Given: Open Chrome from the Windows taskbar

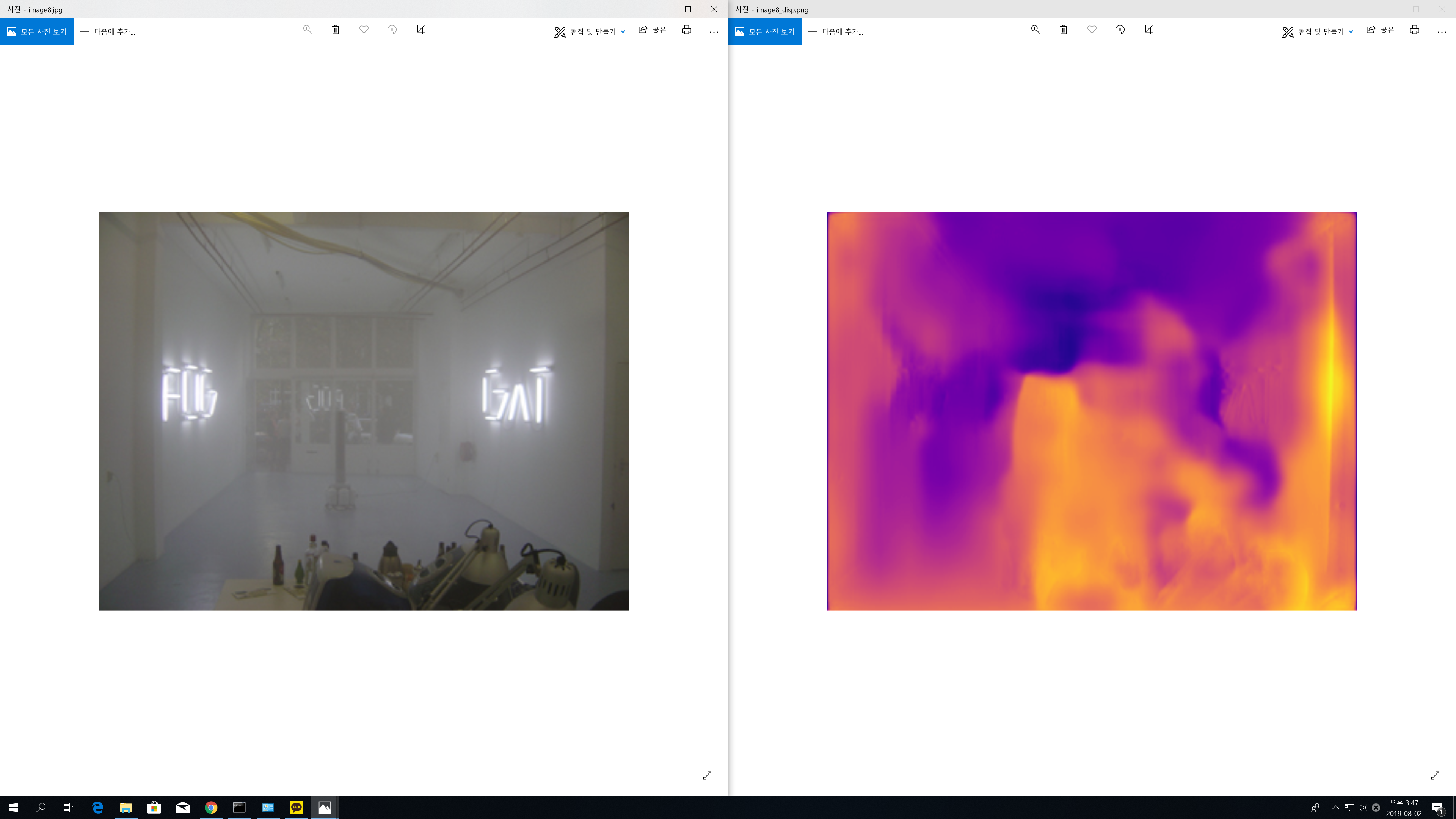Looking at the screenshot, I should pos(211,807).
